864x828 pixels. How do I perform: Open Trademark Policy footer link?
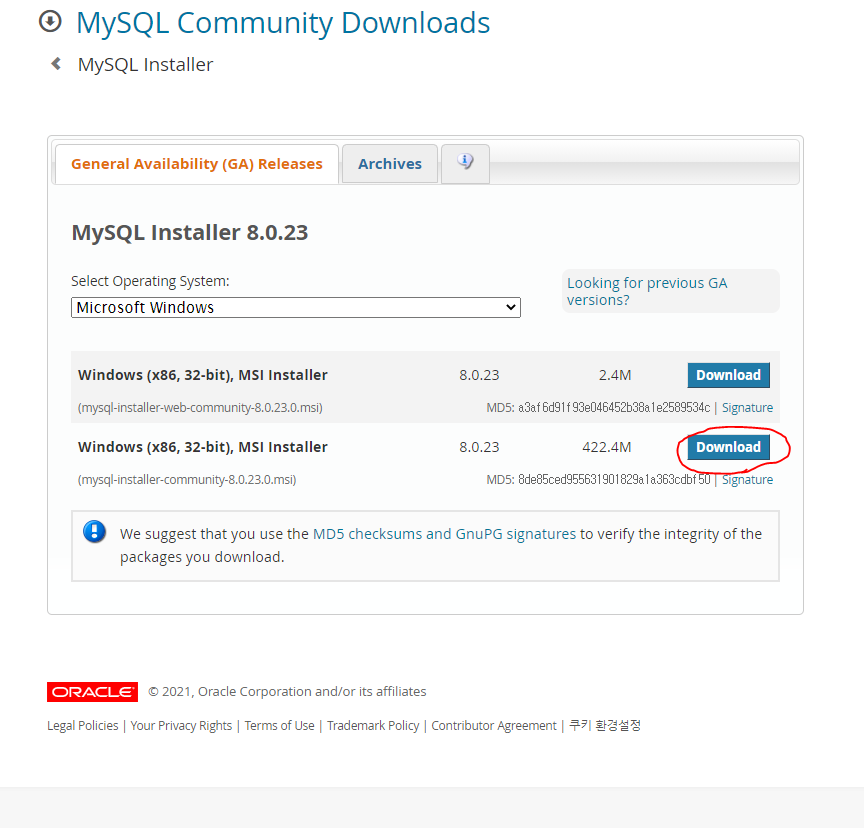373,726
